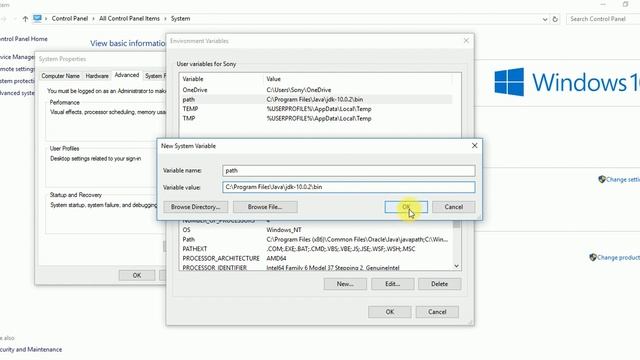
Task: Switch to Computer Name tab in System Properties
Action: [60, 76]
